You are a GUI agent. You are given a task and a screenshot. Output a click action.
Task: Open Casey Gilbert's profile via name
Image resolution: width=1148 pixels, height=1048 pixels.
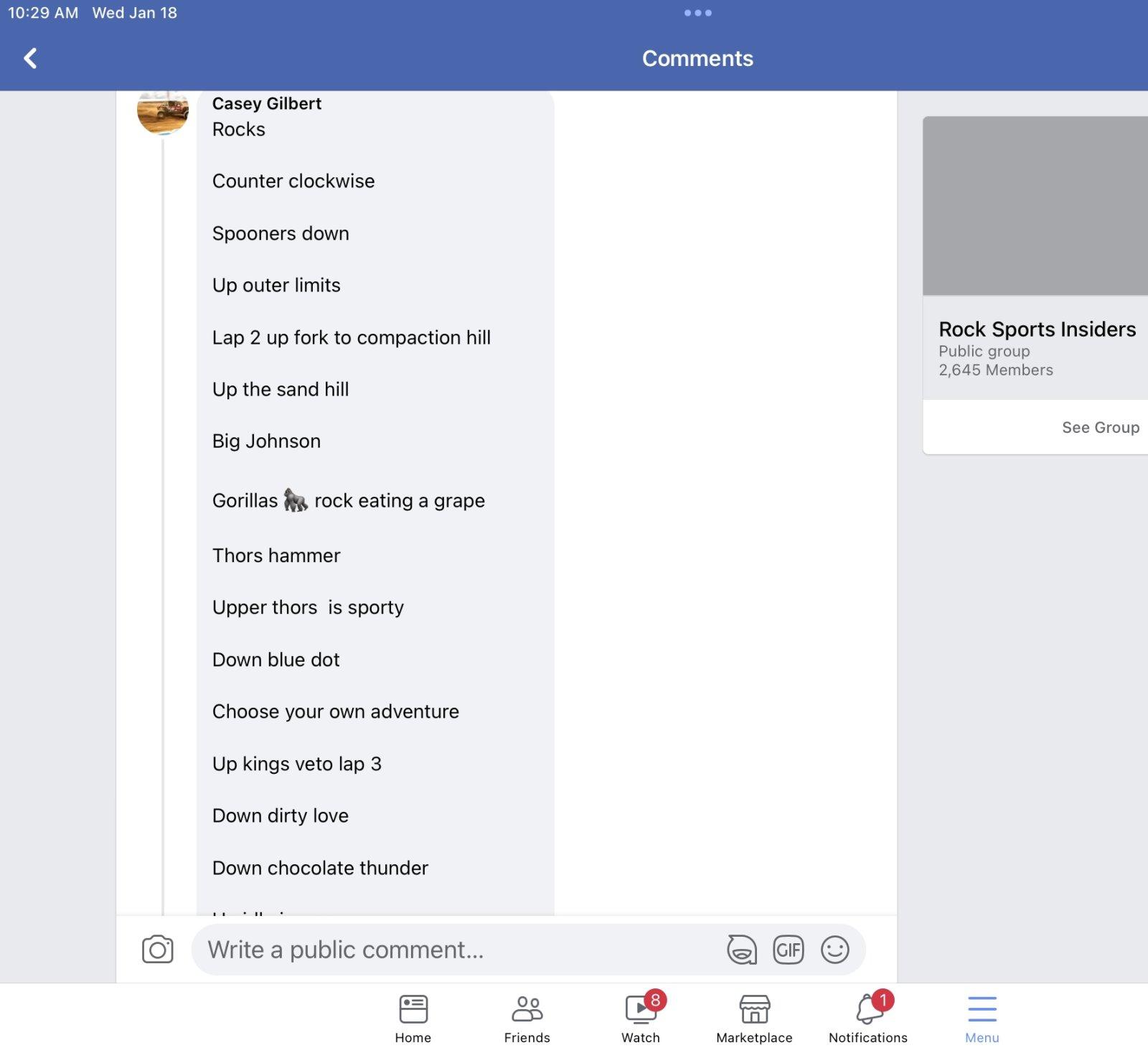point(266,103)
